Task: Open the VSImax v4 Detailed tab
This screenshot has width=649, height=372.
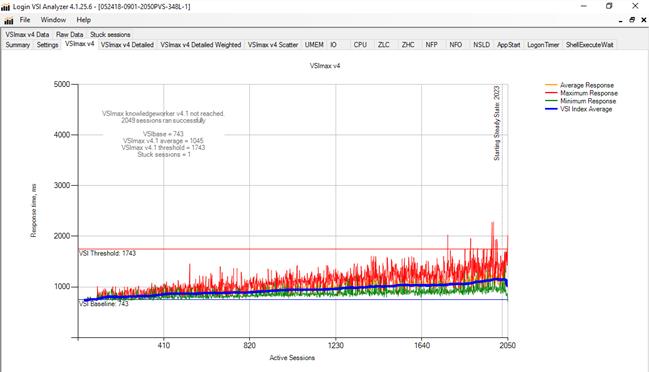Action: coord(127,45)
